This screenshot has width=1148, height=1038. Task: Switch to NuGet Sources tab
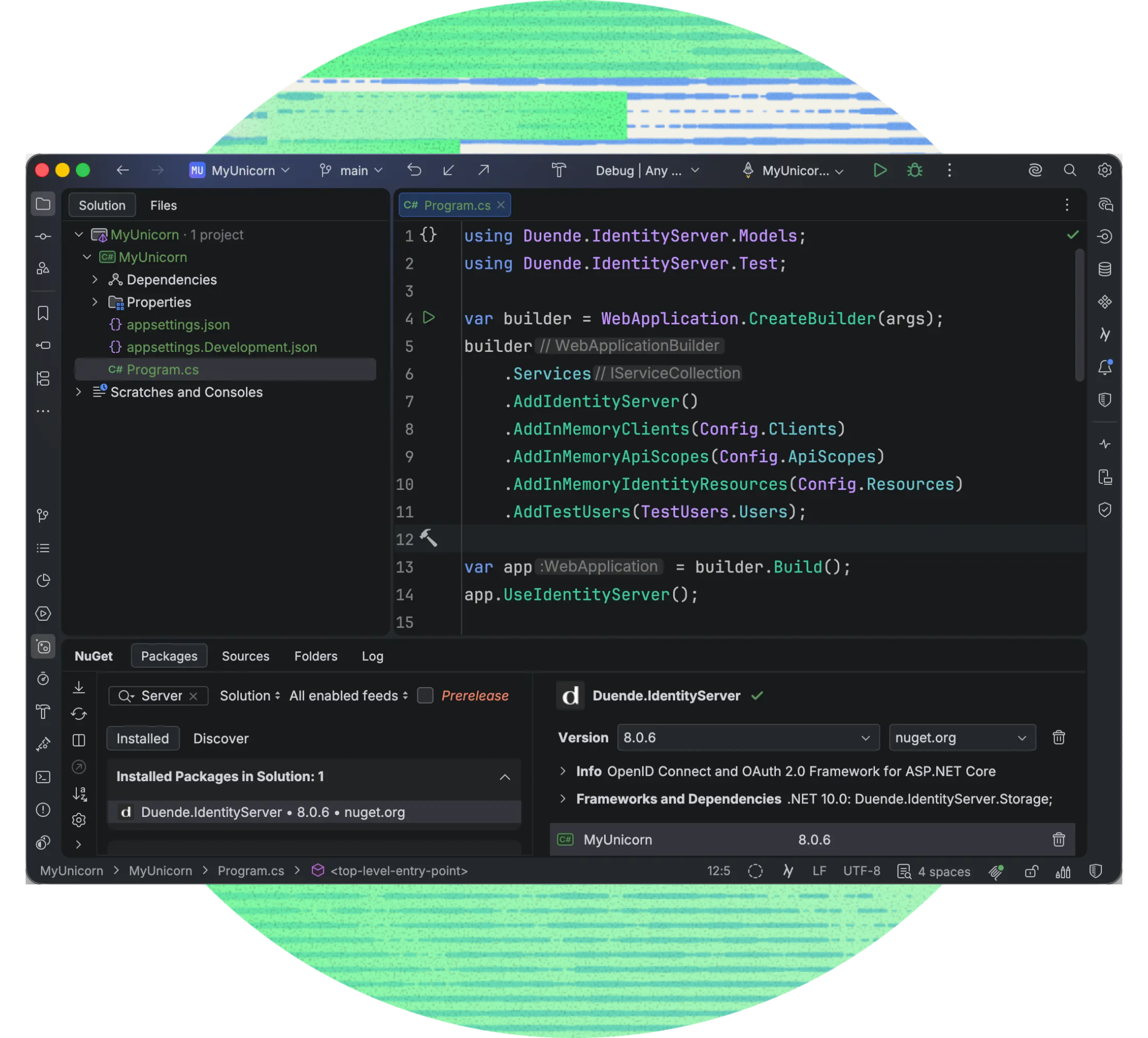[x=245, y=656]
